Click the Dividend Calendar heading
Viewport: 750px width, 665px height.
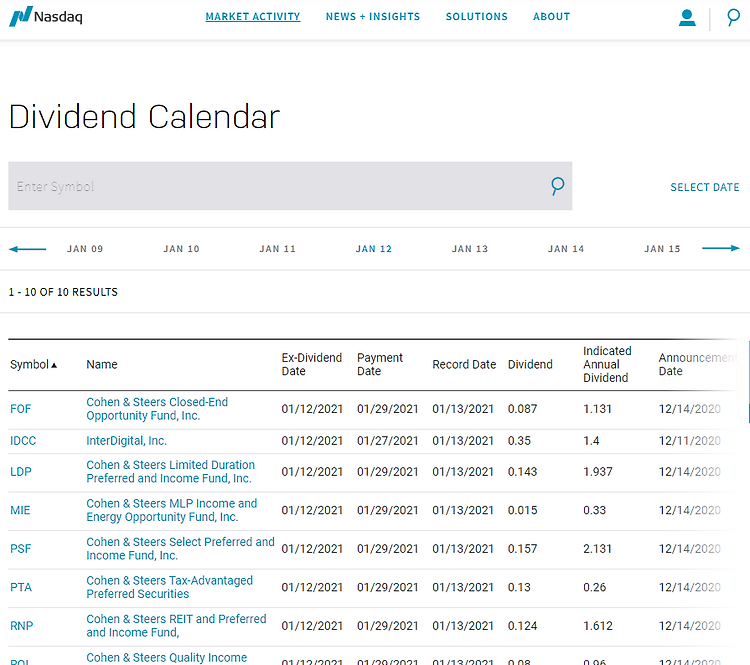[144, 117]
